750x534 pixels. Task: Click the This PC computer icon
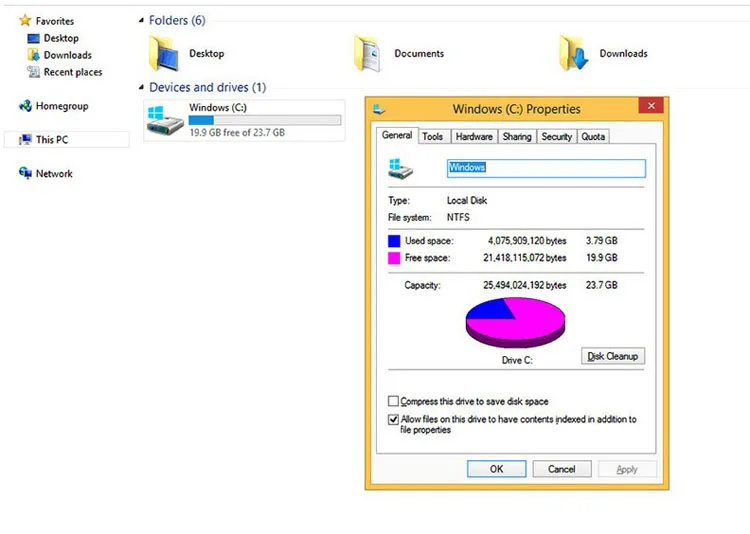(25, 140)
